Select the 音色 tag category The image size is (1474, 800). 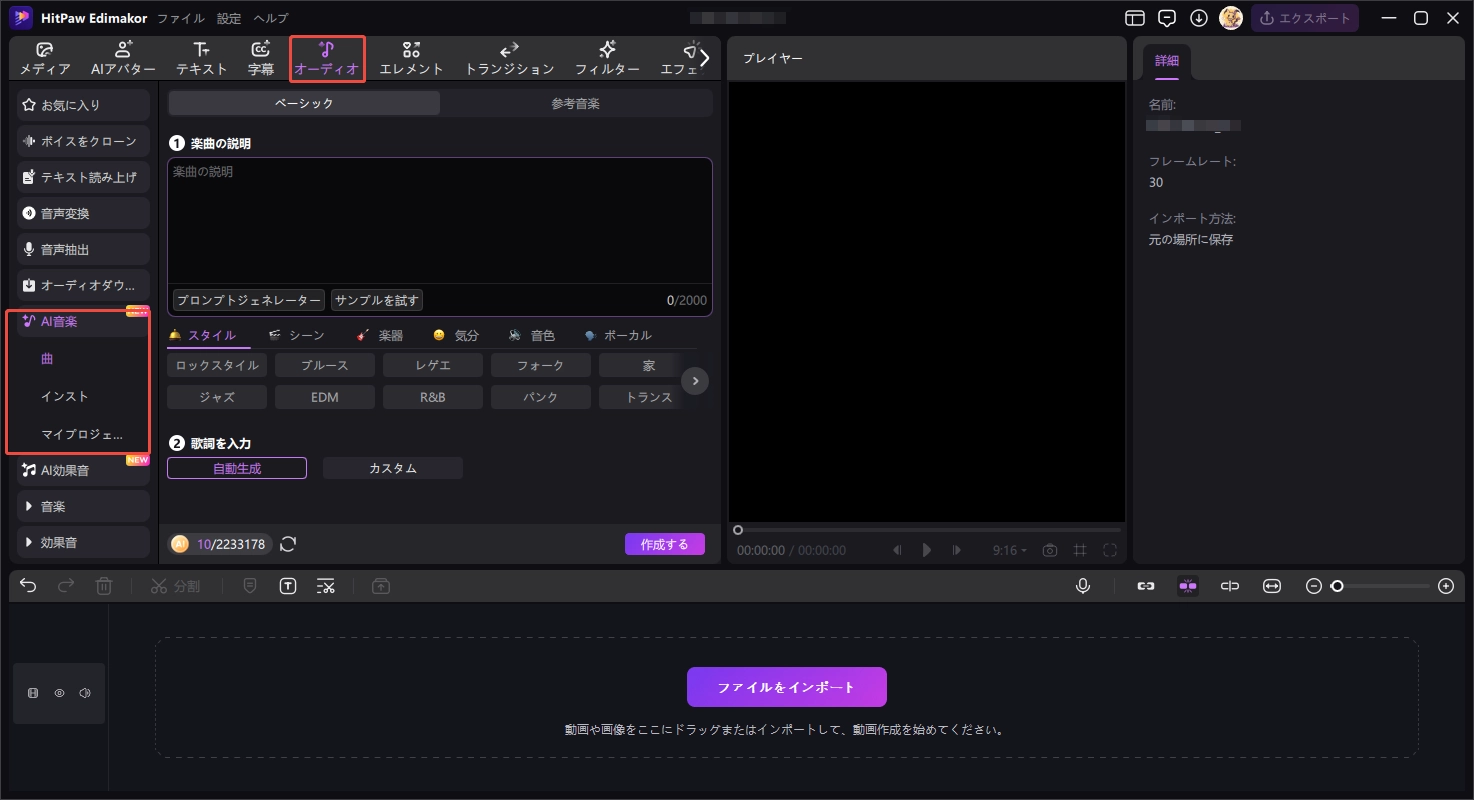click(531, 335)
